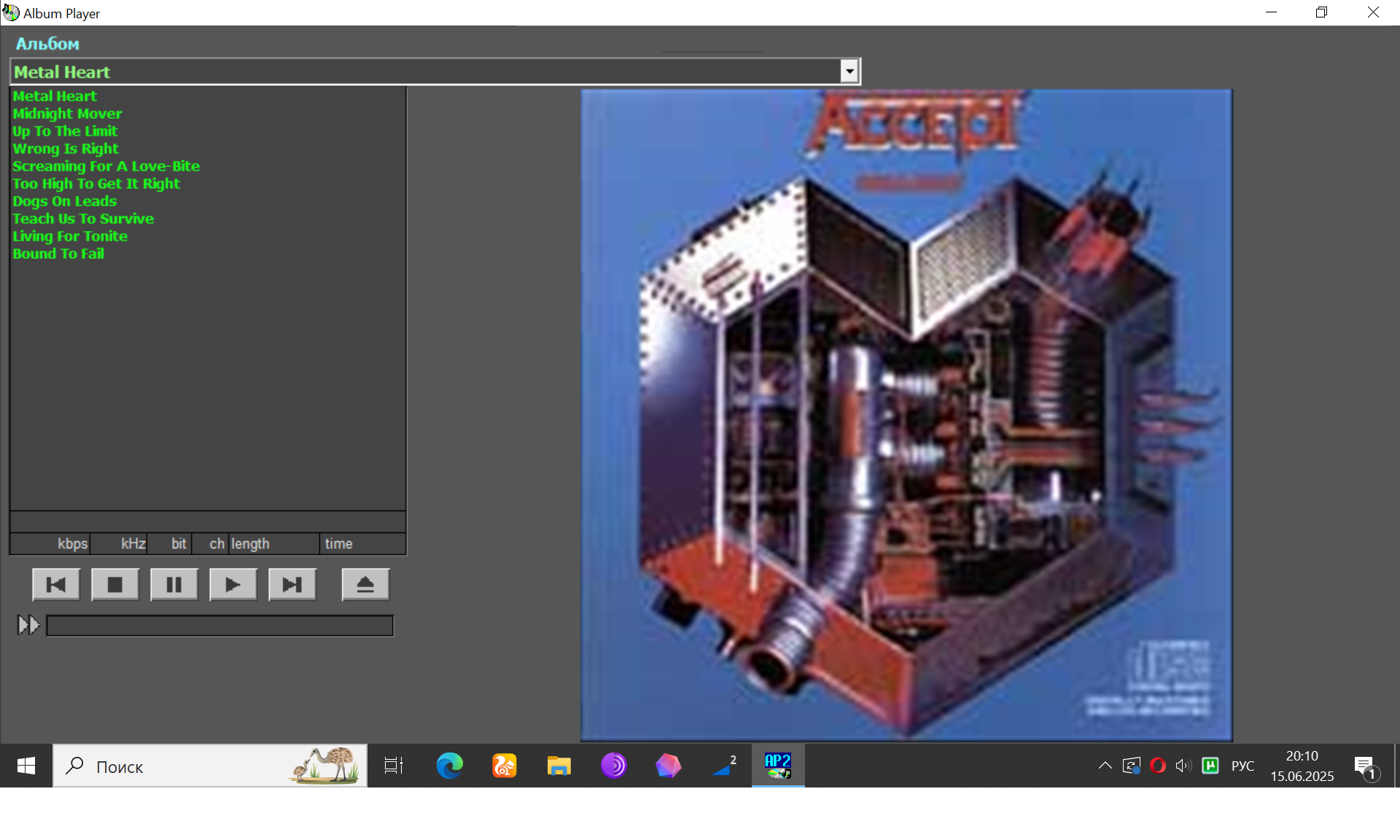This screenshot has width=1400, height=840.
Task: Open the album dropdown arrow
Action: (x=849, y=71)
